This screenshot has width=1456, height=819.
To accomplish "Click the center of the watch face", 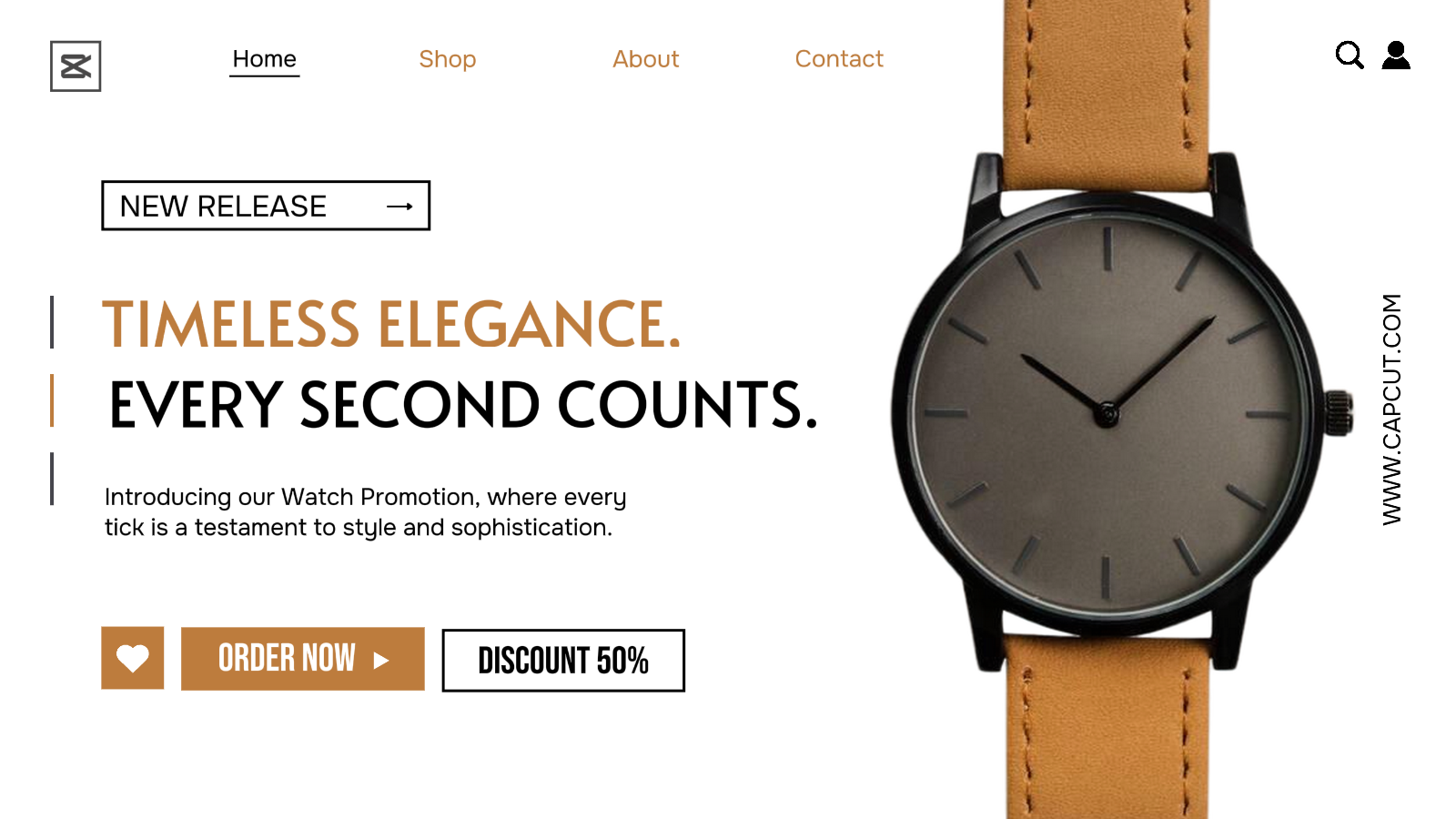I will 1107,414.
